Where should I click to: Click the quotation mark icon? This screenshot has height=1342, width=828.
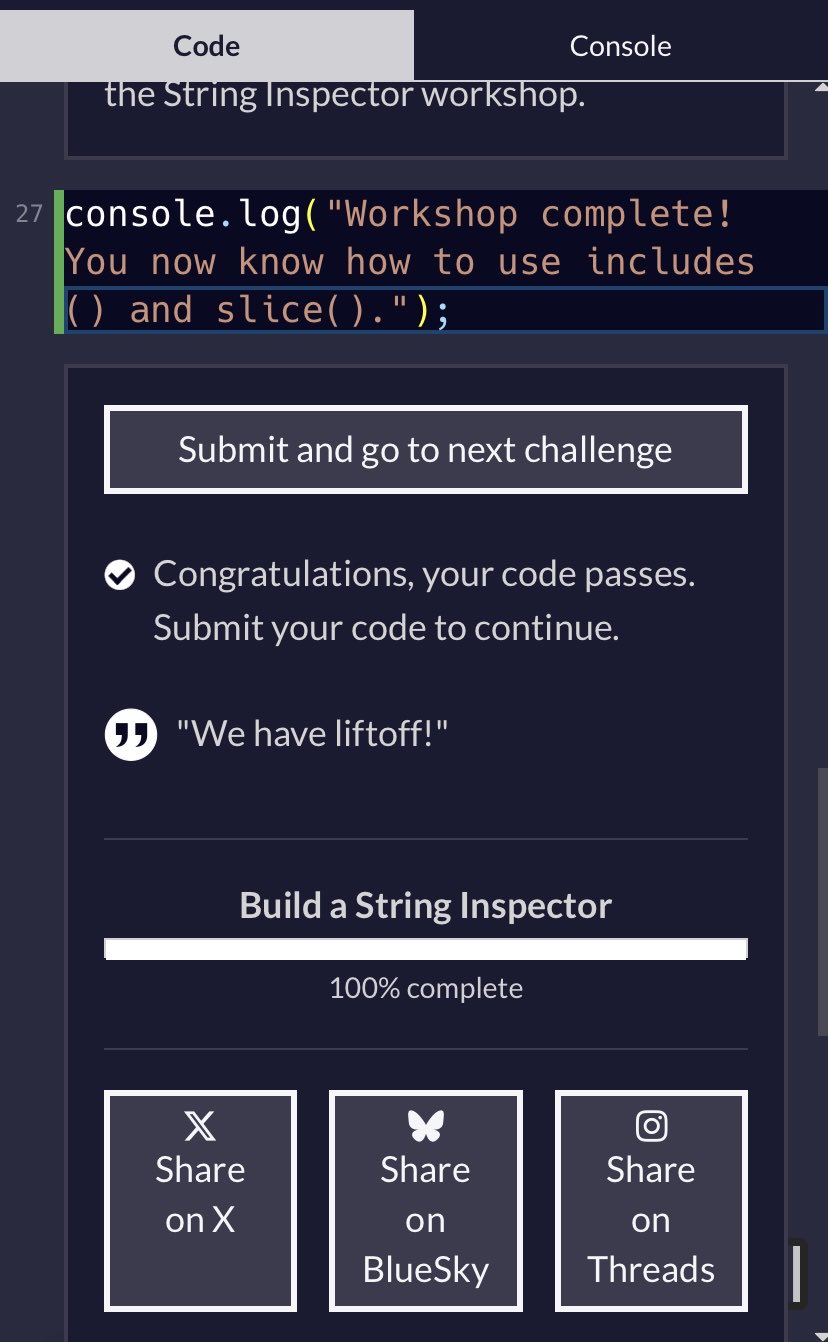pyautogui.click(x=131, y=735)
